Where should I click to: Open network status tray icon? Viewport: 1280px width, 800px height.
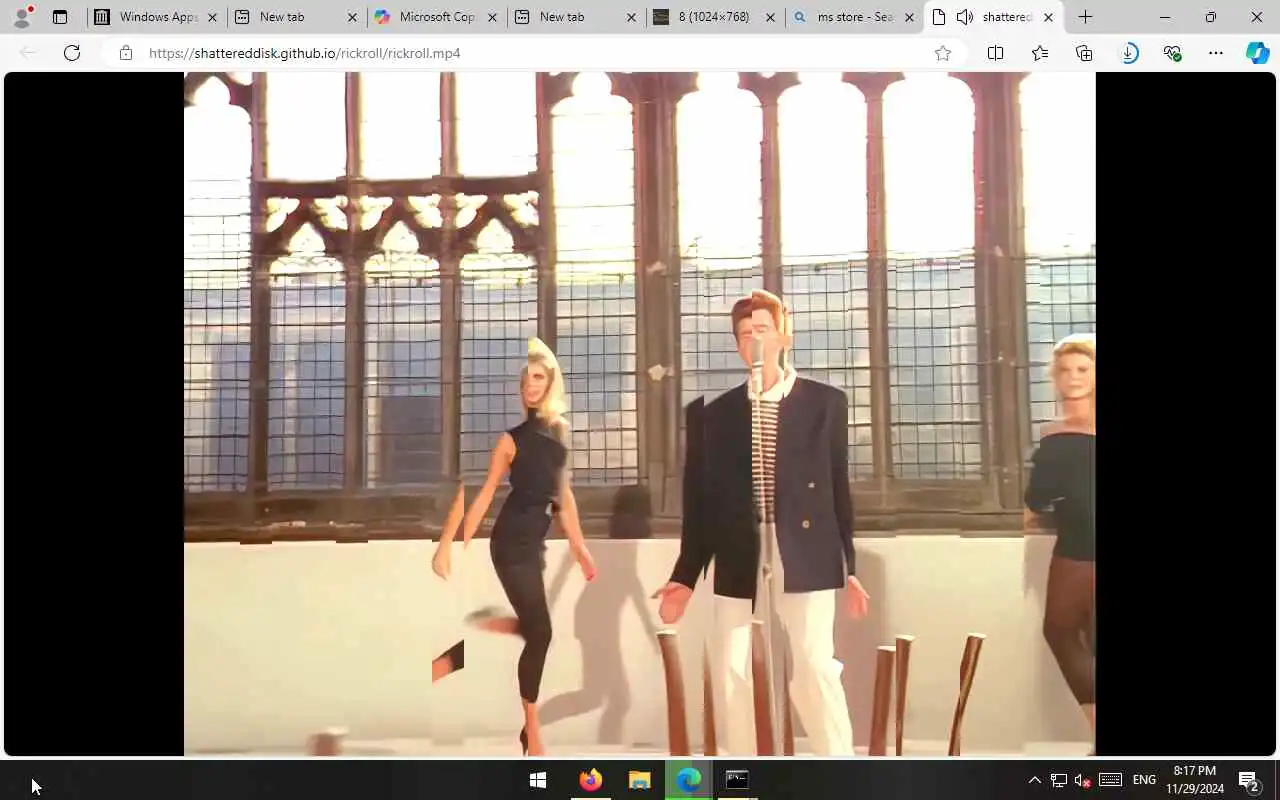point(1059,780)
